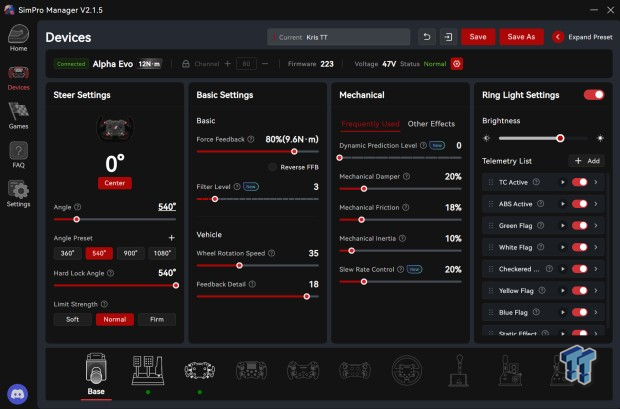Image resolution: width=620 pixels, height=409 pixels.
Task: Click the undo preset changes icon
Action: coord(427,37)
